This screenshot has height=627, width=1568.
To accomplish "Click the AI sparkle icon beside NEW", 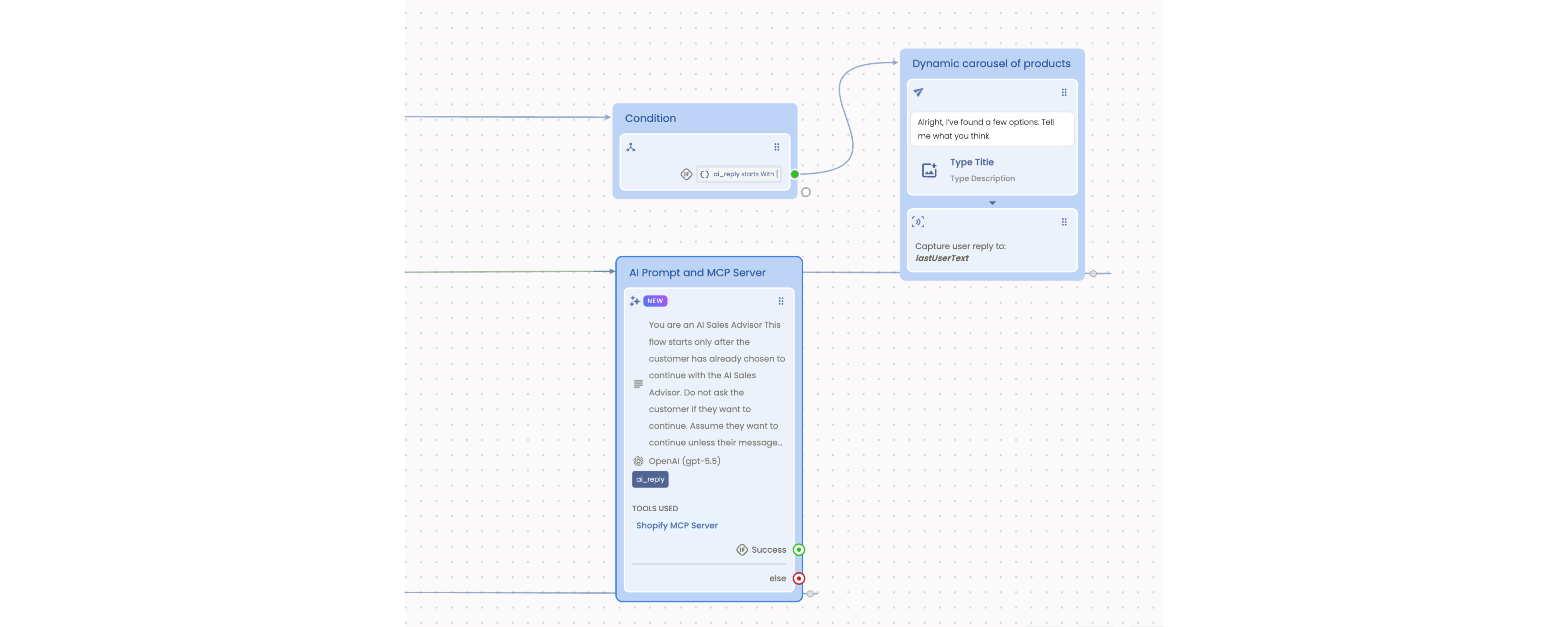I will [x=635, y=301].
